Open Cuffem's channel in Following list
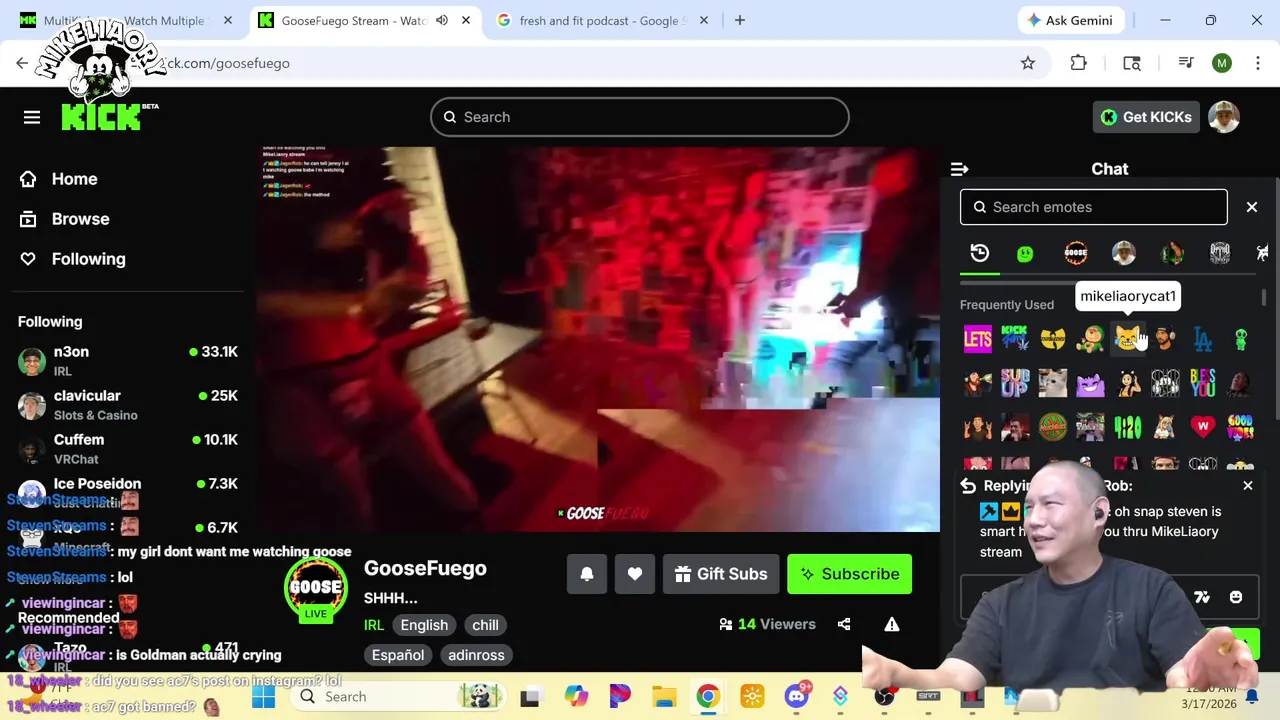This screenshot has width=1280, height=720. [128, 449]
